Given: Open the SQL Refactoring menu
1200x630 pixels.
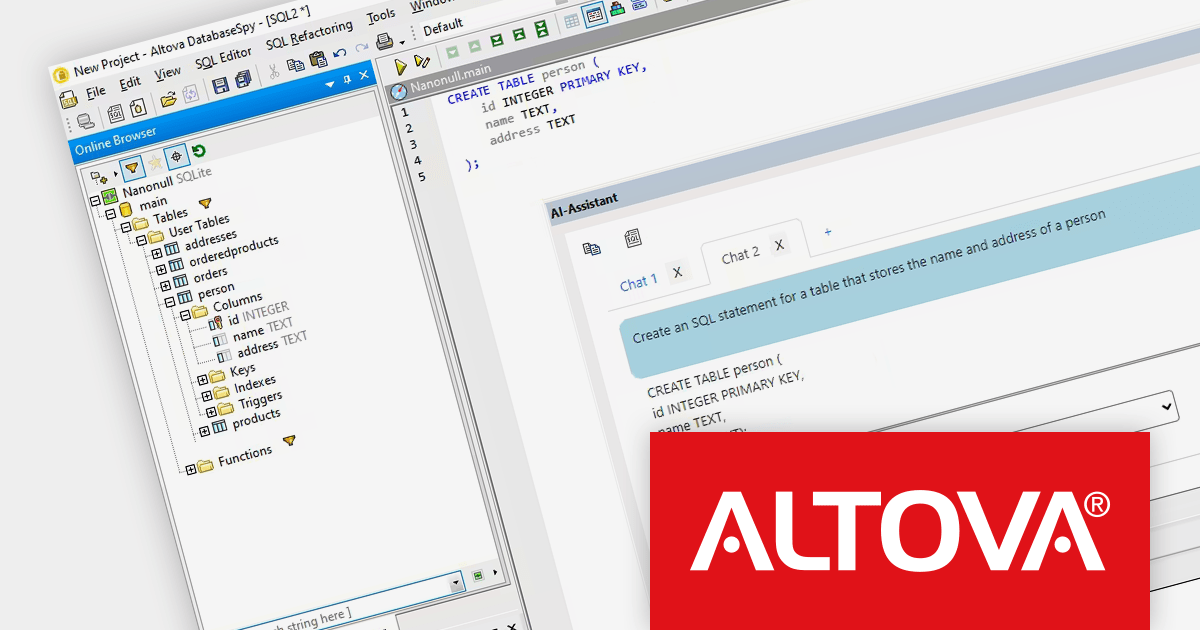Looking at the screenshot, I should click(x=309, y=36).
